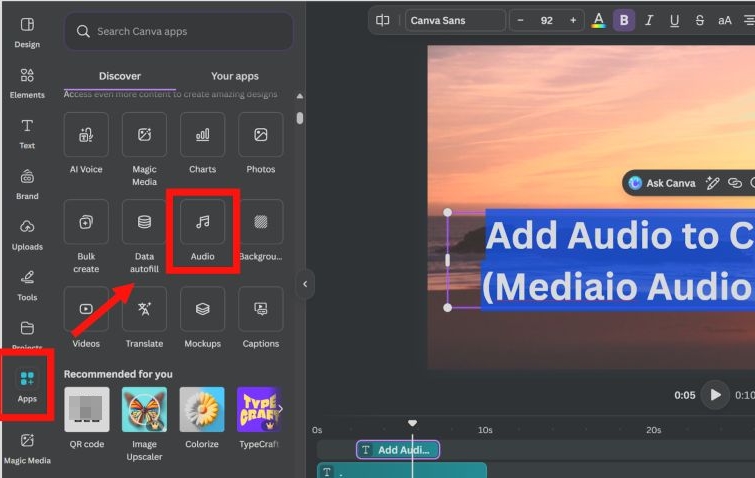This screenshot has height=478, width=755.
Task: Decrease font size with minus button
Action: [520, 21]
